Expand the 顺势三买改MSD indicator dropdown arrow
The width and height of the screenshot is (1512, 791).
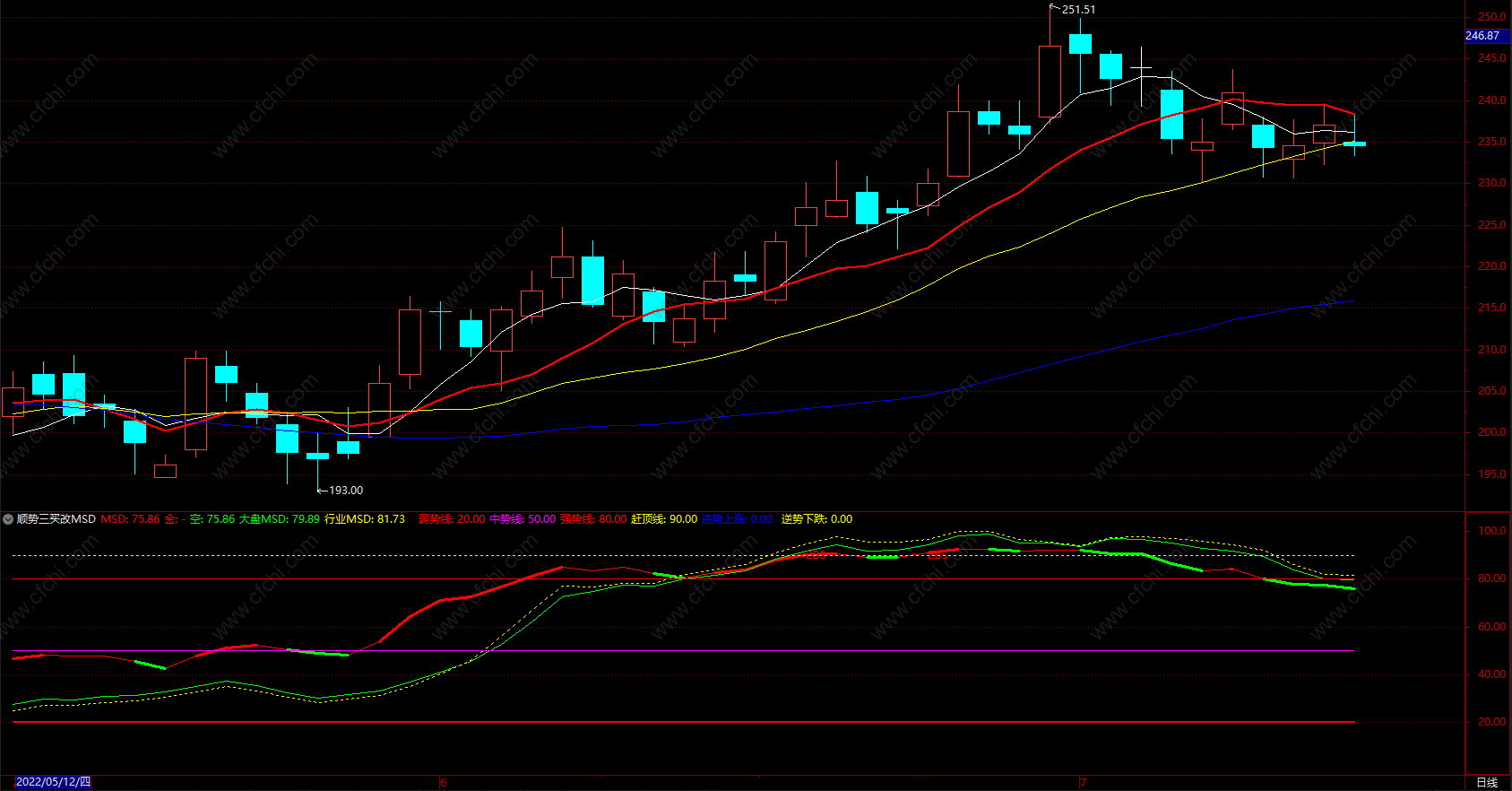click(8, 519)
